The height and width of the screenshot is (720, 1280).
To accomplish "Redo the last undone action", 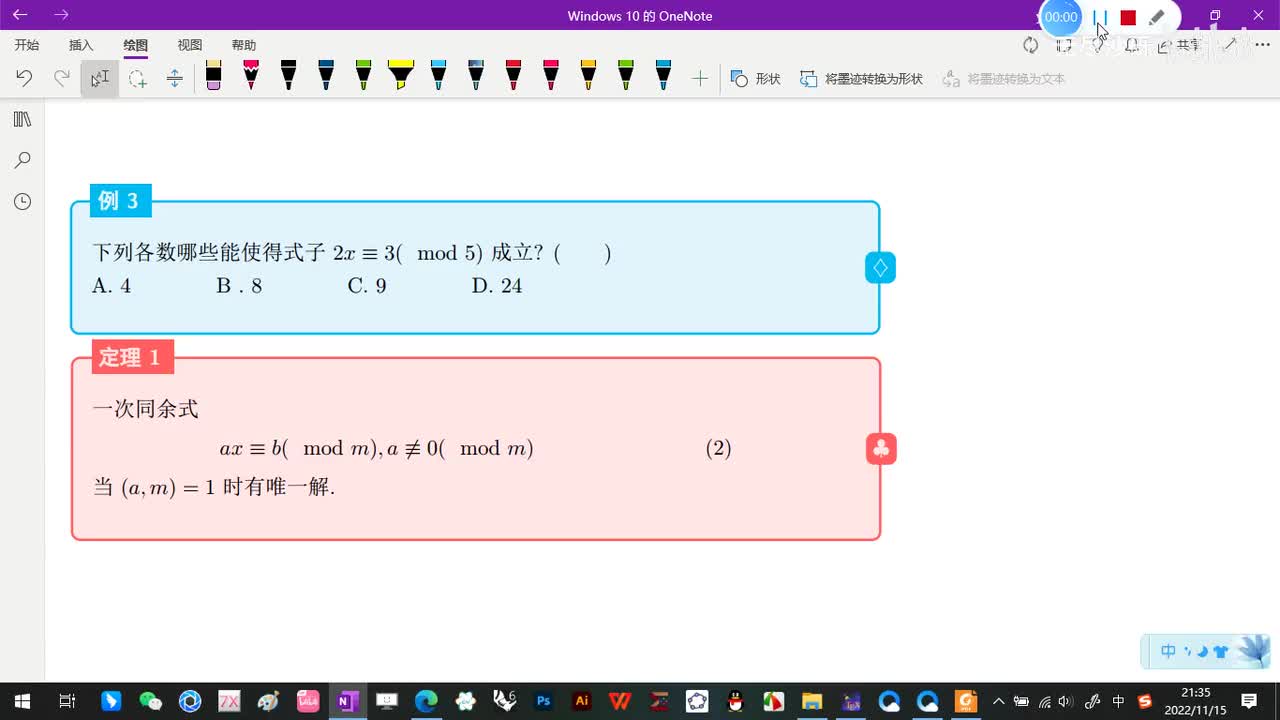I will tap(61, 78).
